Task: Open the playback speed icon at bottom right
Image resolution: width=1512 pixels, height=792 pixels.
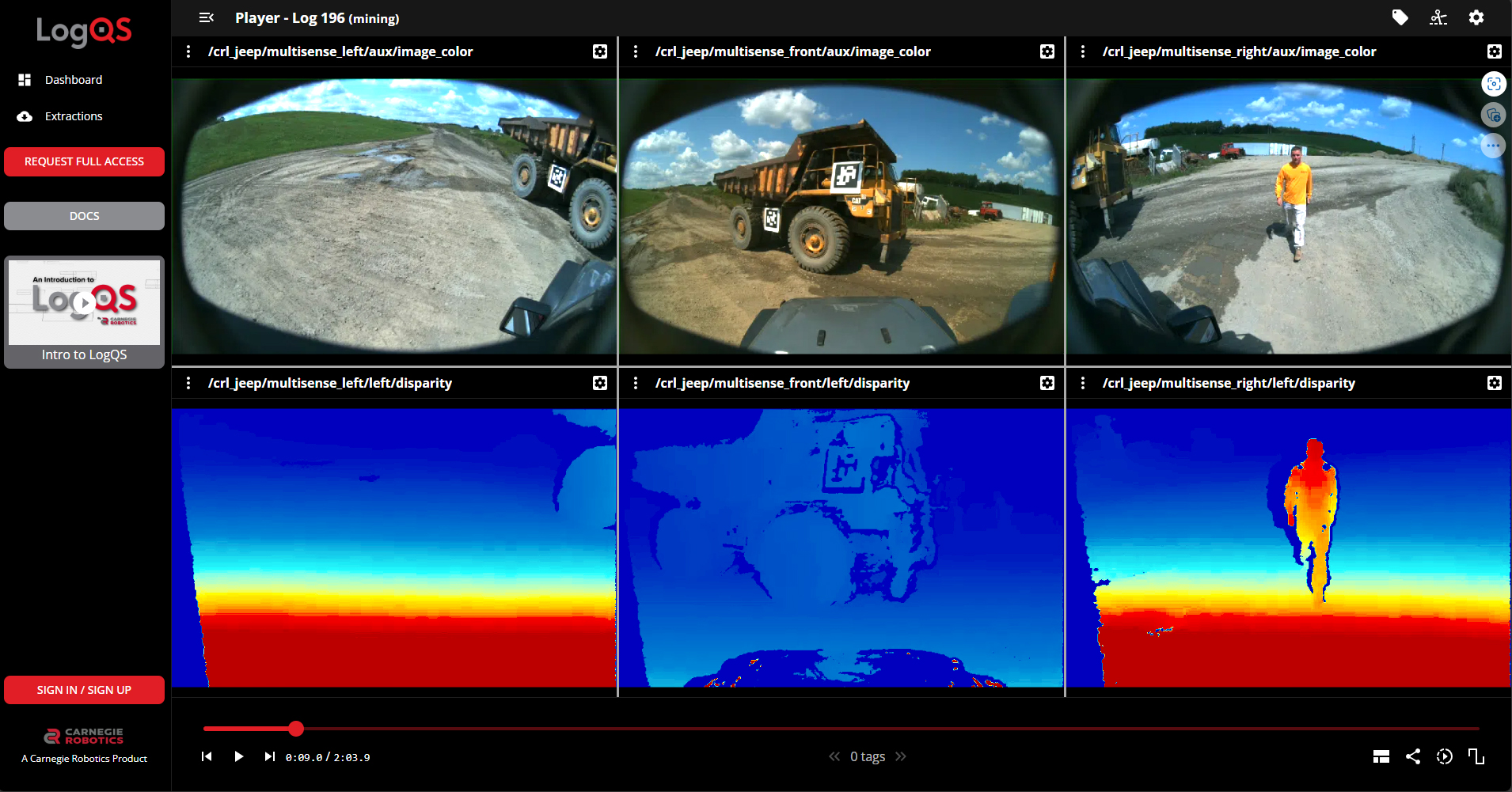Action: 1445,756
